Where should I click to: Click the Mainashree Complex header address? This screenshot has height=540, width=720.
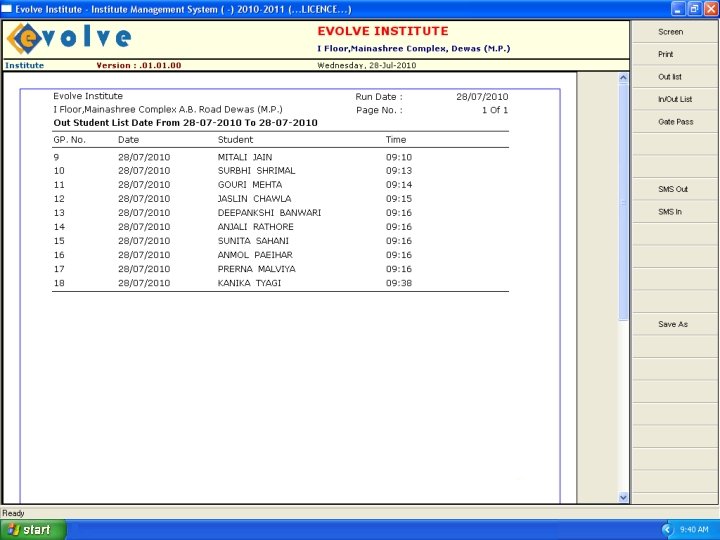[414, 49]
